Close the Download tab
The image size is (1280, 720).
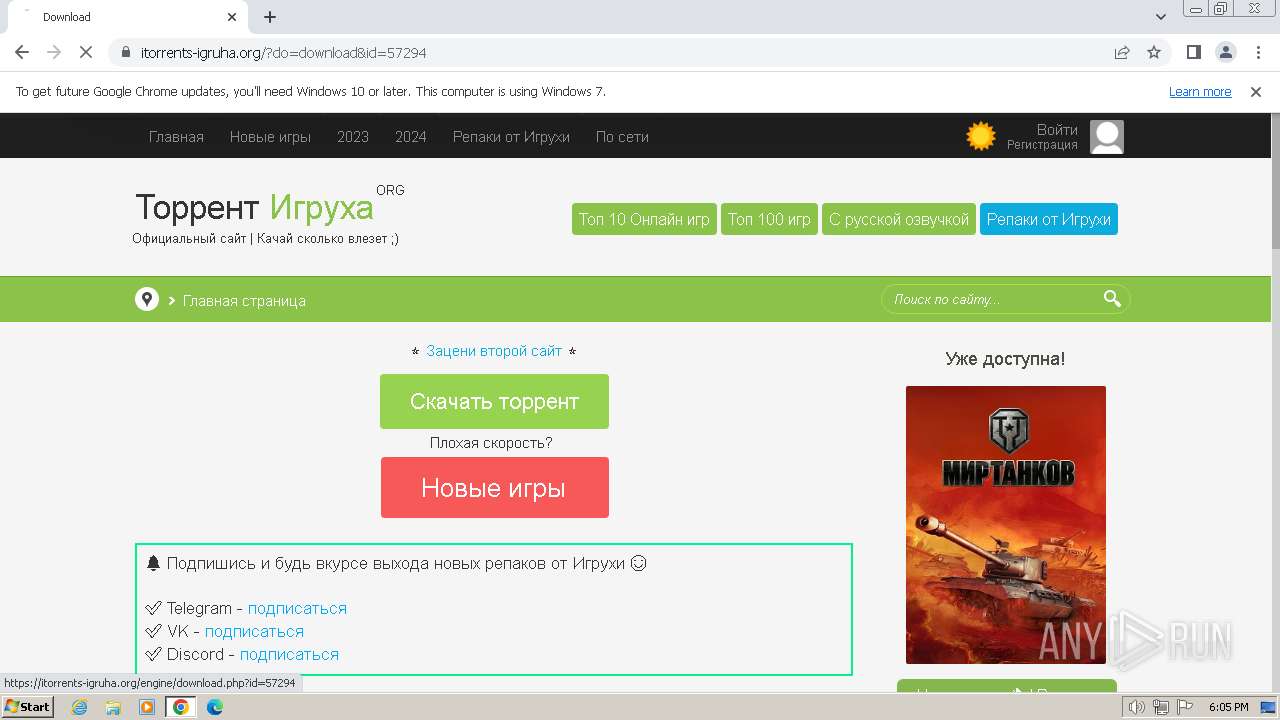[232, 17]
